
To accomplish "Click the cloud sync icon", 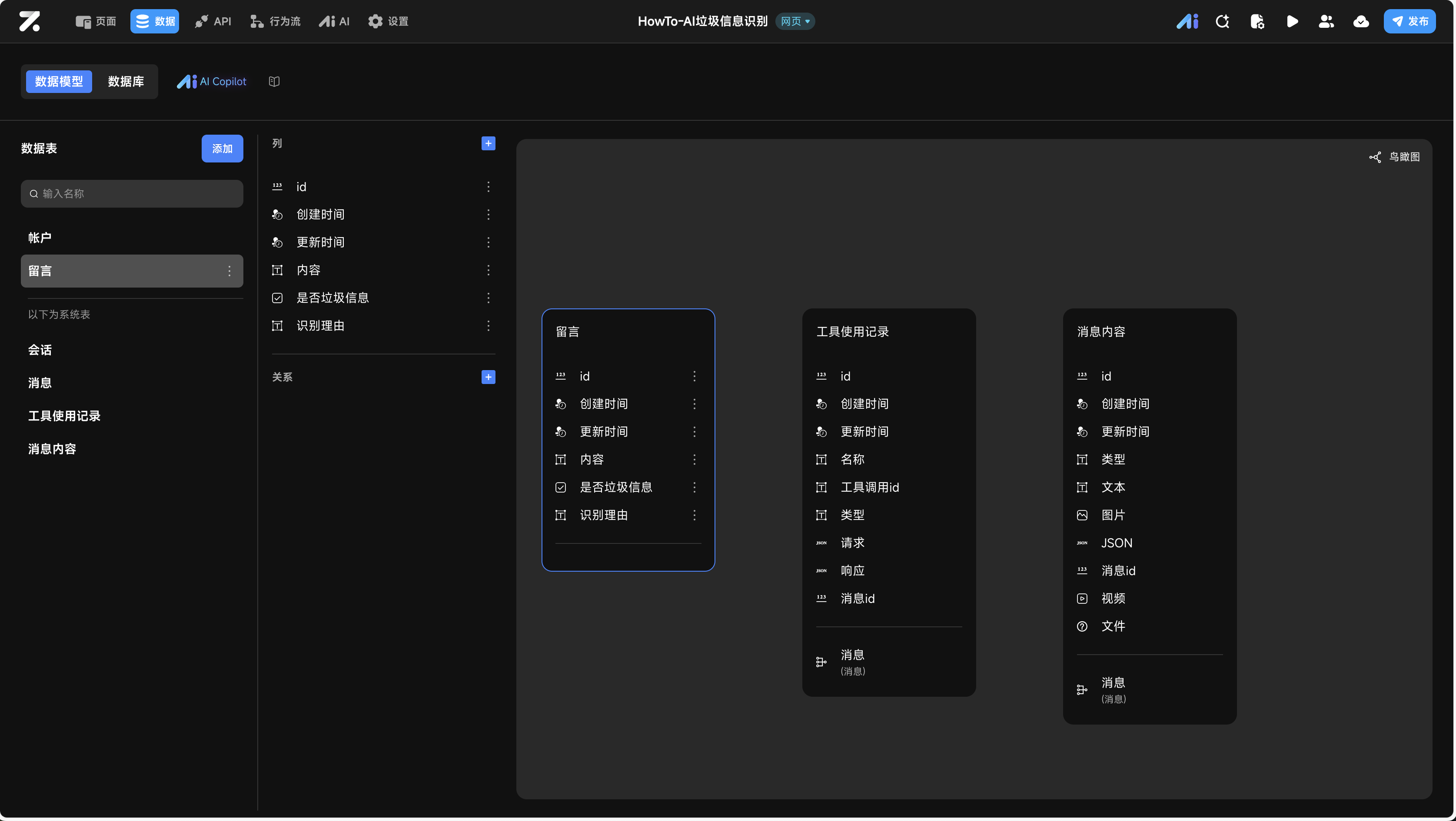I will click(1360, 21).
